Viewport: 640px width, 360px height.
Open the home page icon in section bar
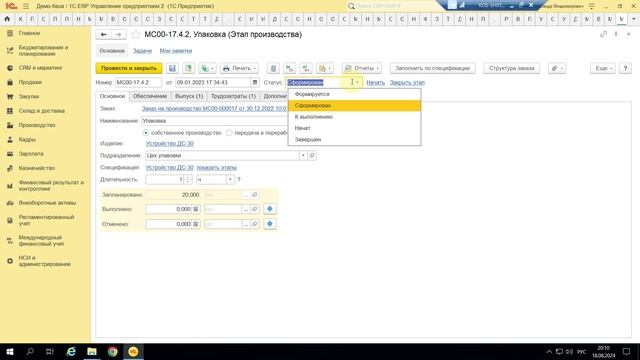(7, 19)
